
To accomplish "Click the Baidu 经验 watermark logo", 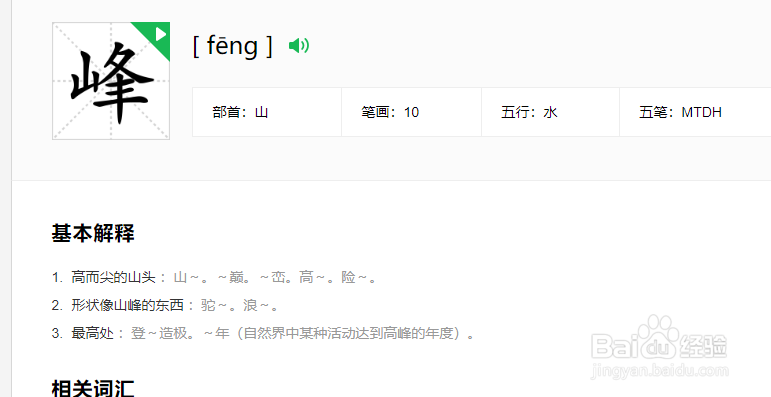I will 659,342.
